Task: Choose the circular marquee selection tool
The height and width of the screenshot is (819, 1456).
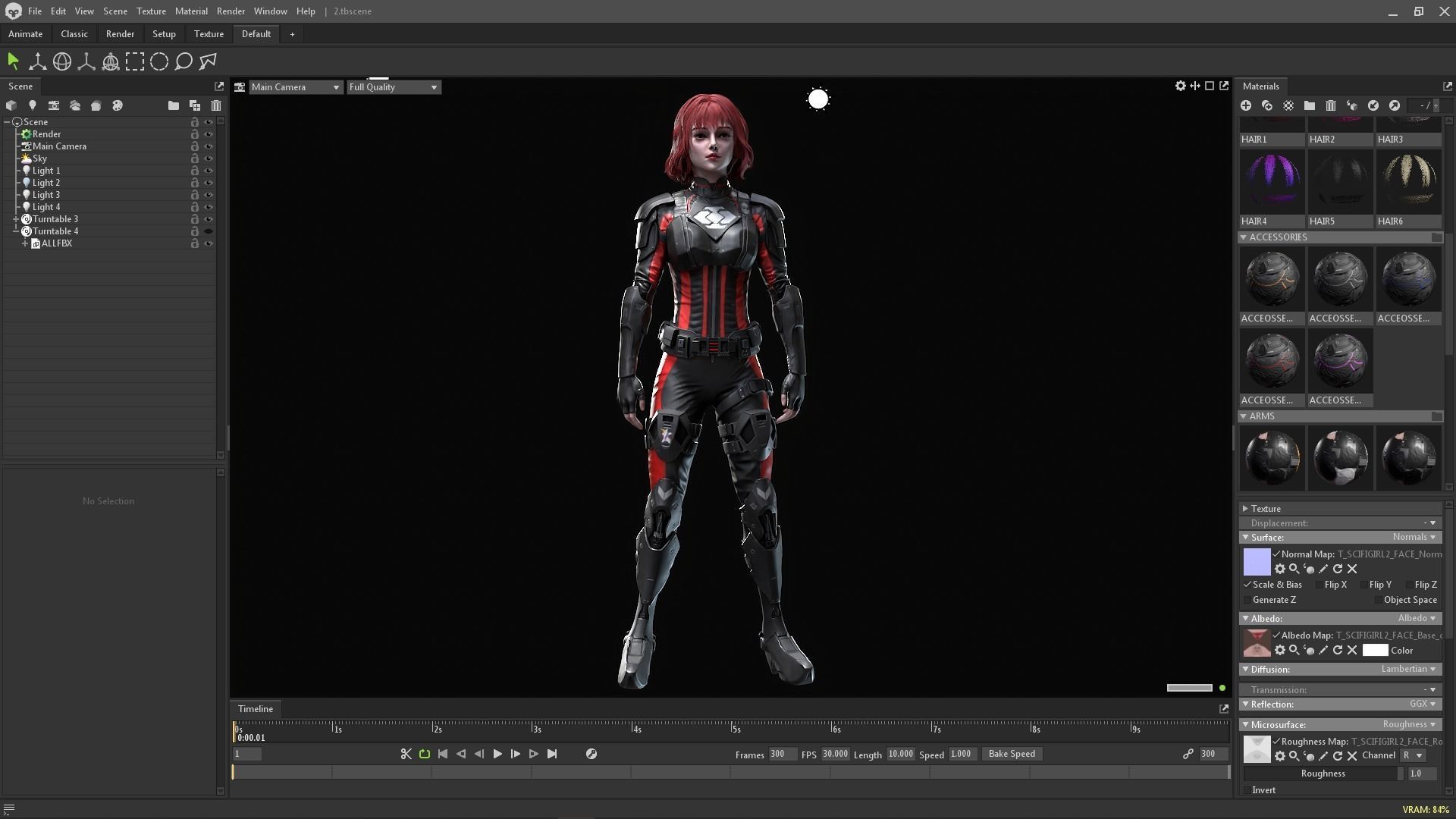Action: 158,61
